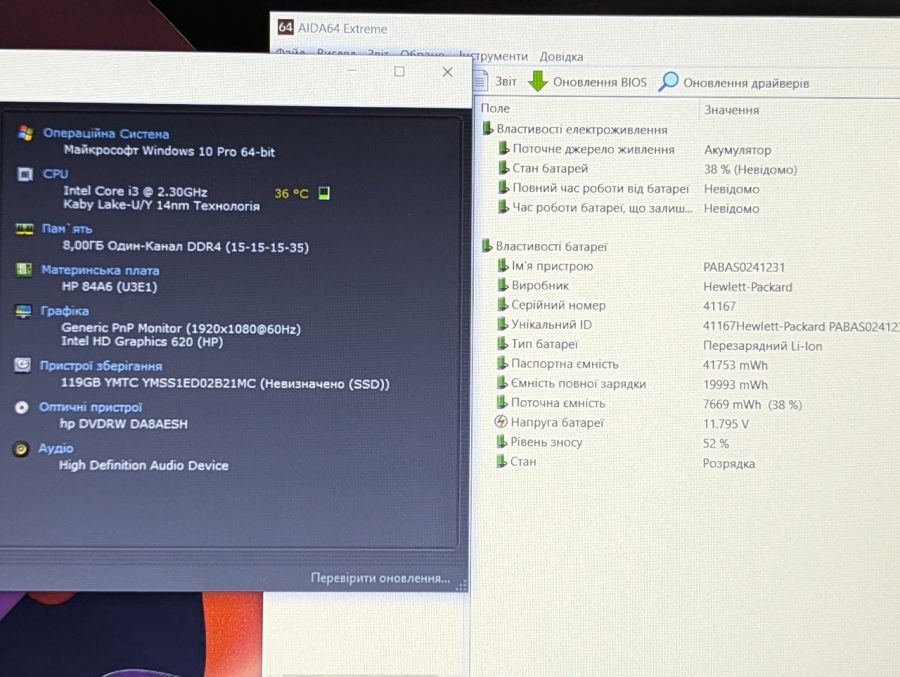This screenshot has width=900, height=677.
Task: Click the Акумулятор value
Action: pyautogui.click(x=738, y=150)
